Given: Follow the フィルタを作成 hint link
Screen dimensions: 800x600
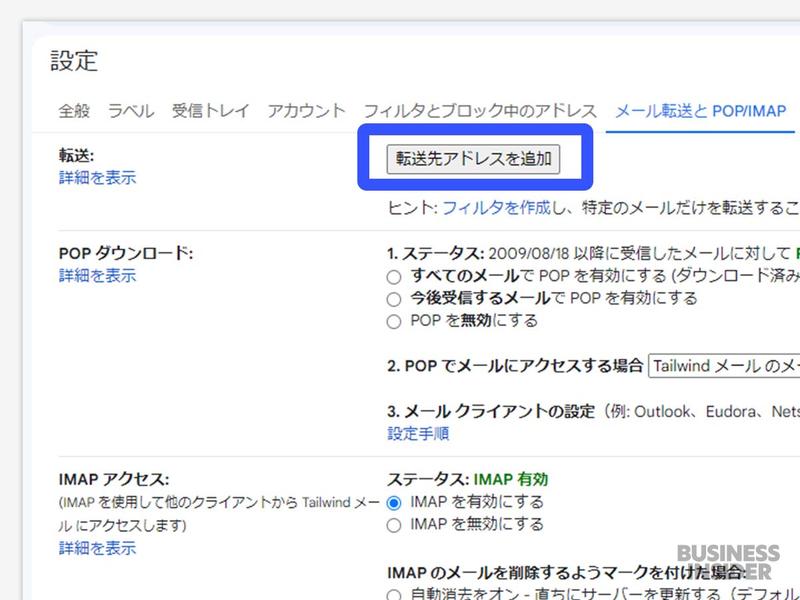Looking at the screenshot, I should click(x=496, y=208).
